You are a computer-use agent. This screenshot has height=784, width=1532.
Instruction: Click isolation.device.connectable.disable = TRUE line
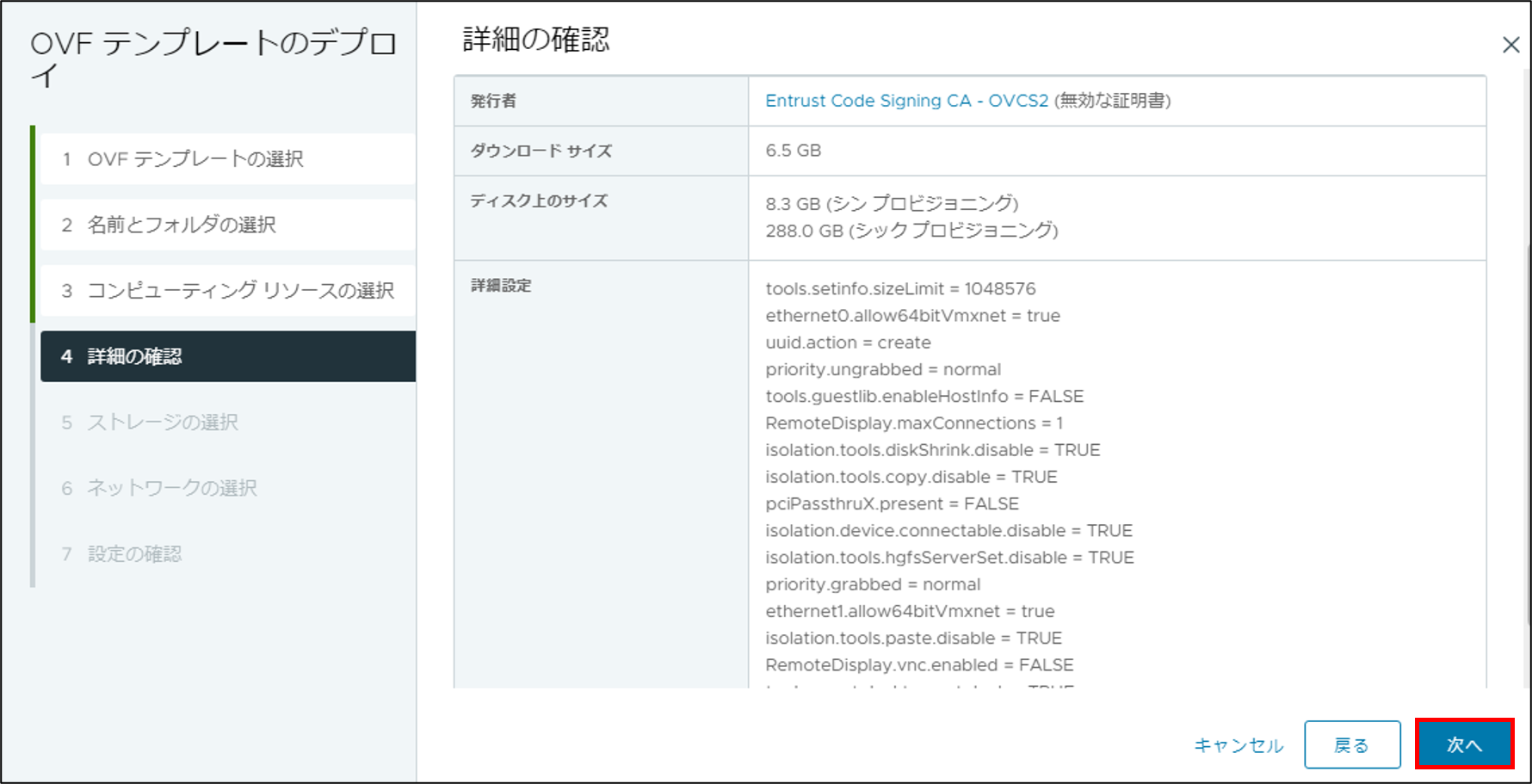tap(948, 530)
